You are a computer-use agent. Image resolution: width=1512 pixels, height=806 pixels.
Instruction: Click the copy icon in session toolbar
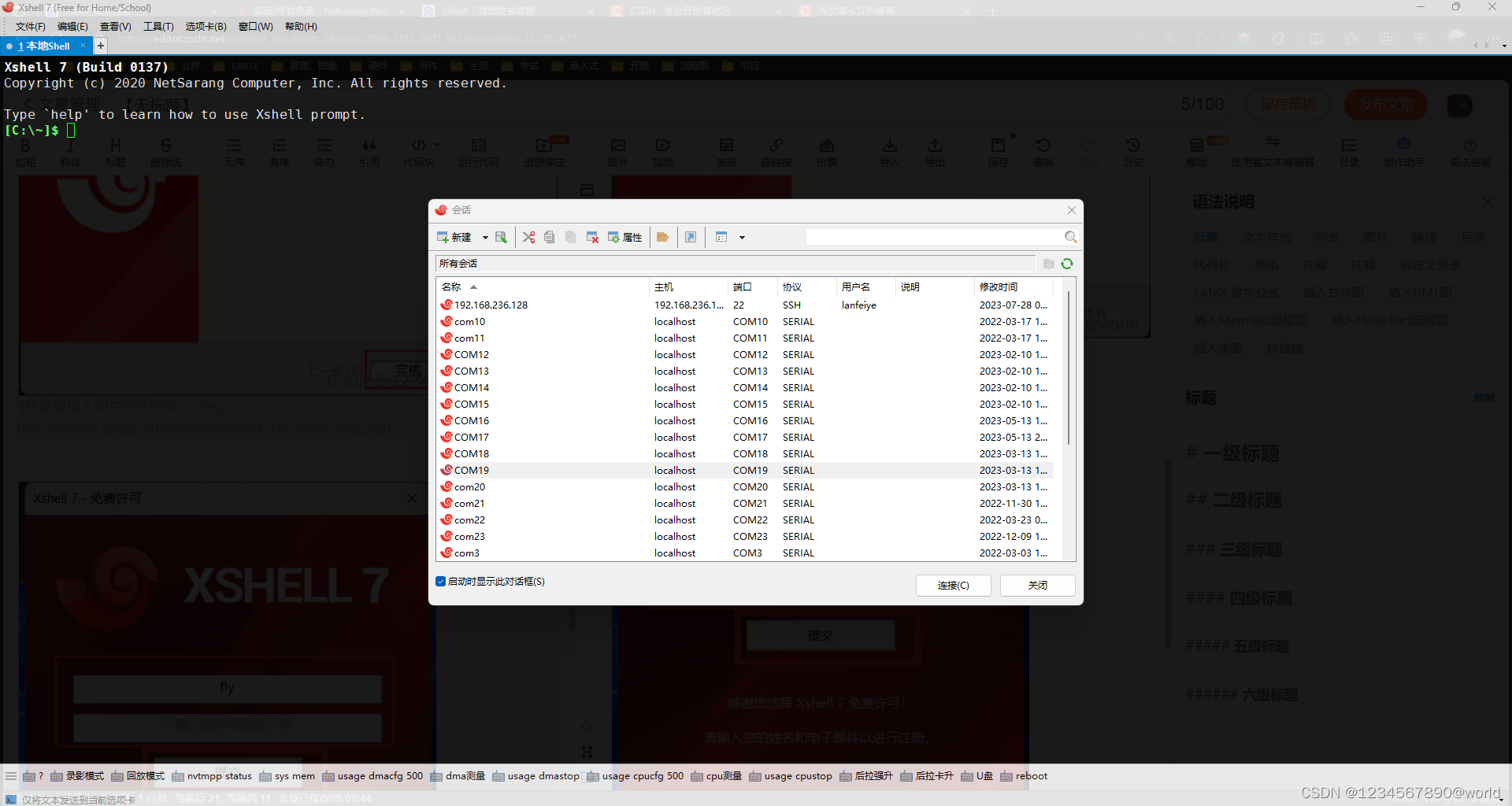(550, 237)
